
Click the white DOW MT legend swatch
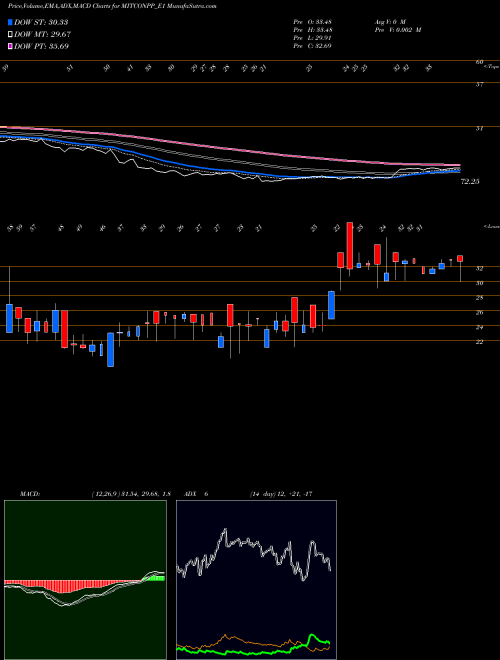coord(10,35)
